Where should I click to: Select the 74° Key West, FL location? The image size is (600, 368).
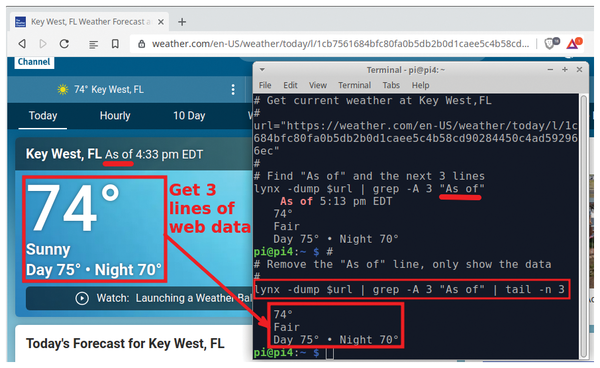tap(109, 90)
